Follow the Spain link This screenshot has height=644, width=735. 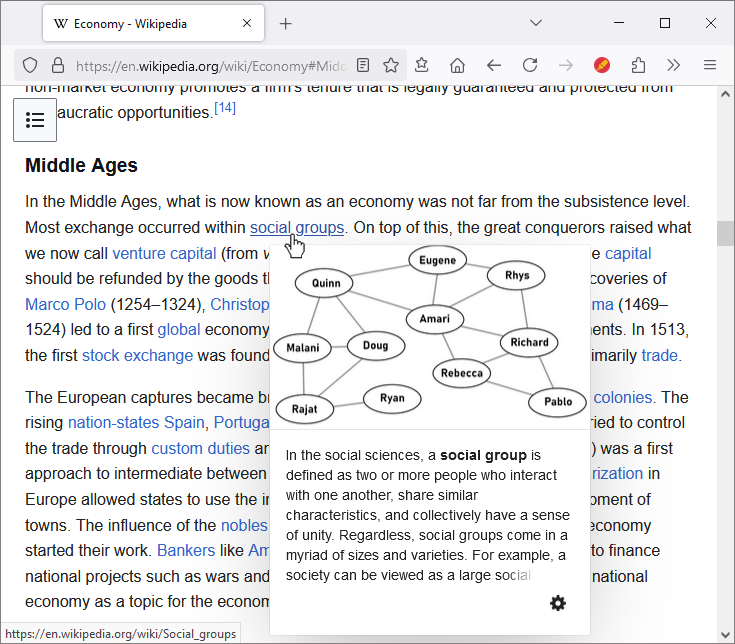click(184, 423)
